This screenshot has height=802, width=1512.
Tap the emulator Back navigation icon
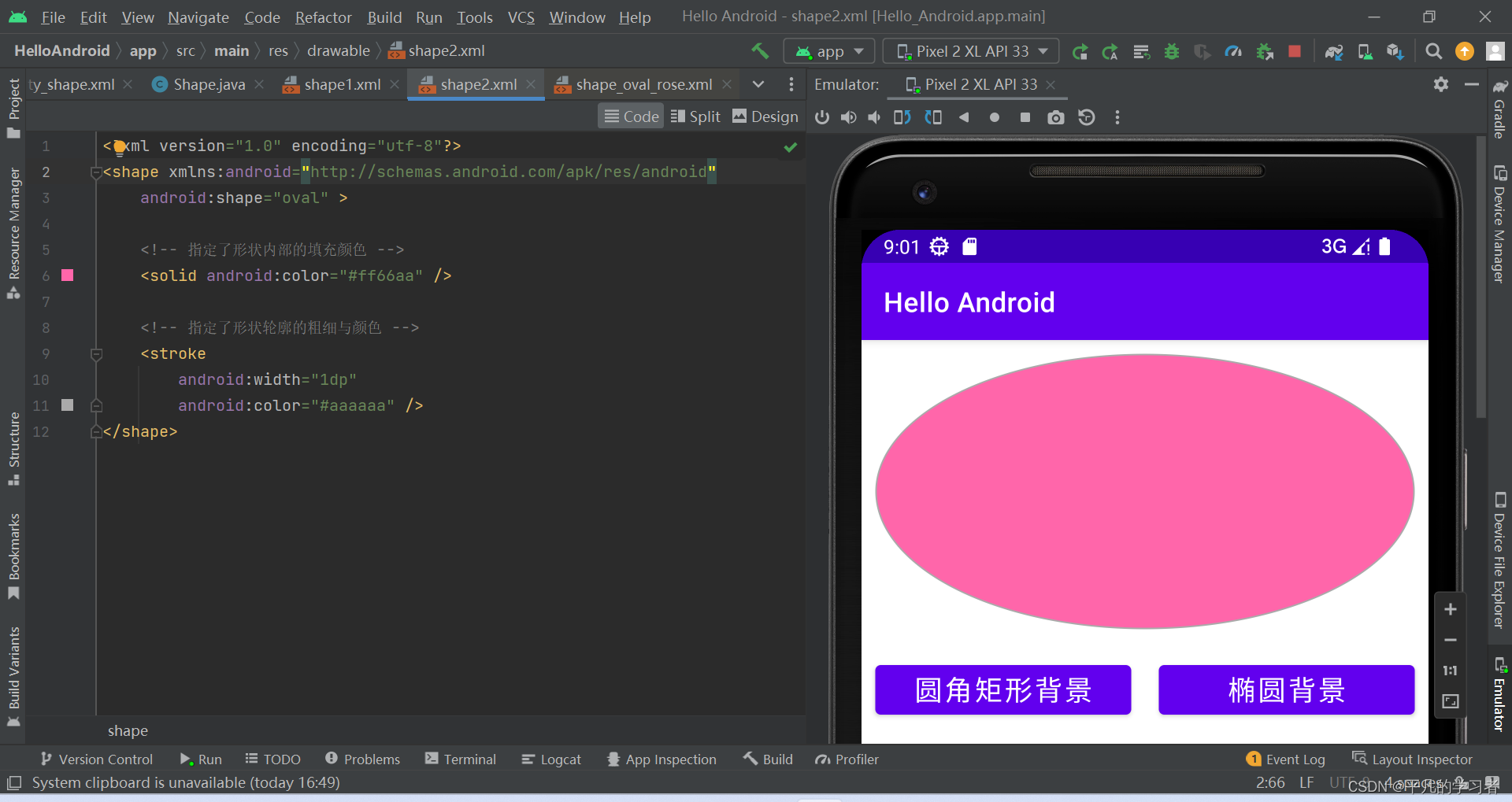(964, 117)
